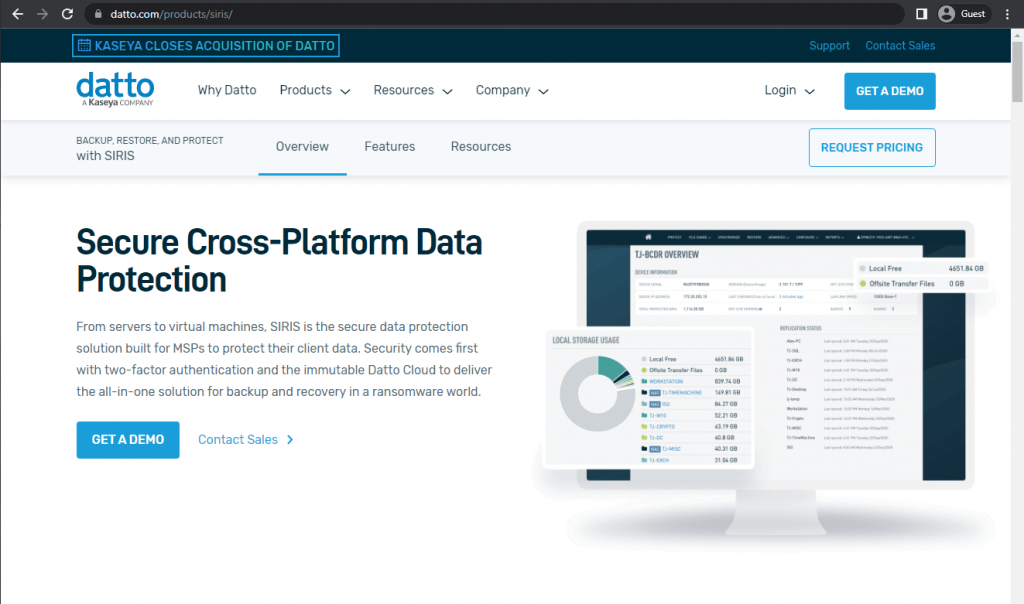Expand the Products dropdown
The height and width of the screenshot is (604, 1024).
click(315, 90)
